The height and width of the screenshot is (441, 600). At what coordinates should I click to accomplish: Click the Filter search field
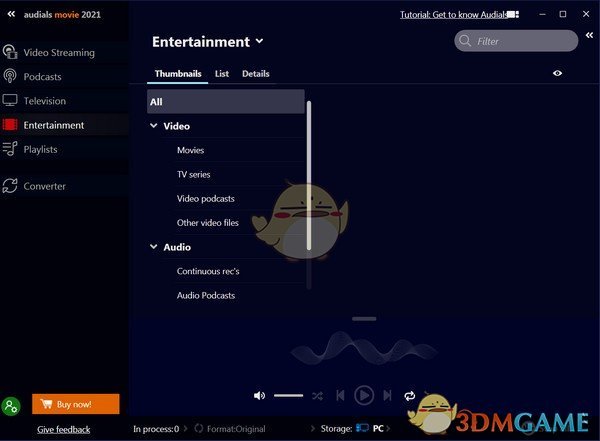[516, 41]
